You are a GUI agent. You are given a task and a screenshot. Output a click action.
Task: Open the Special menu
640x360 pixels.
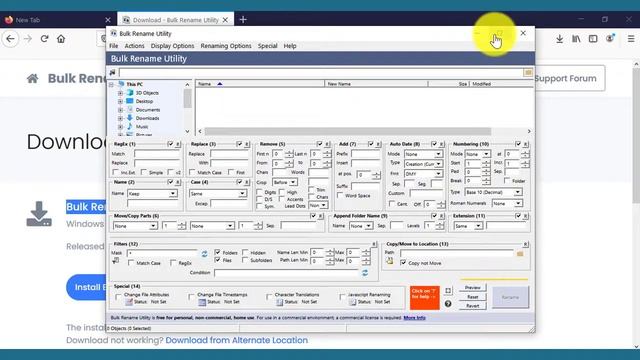(x=267, y=46)
